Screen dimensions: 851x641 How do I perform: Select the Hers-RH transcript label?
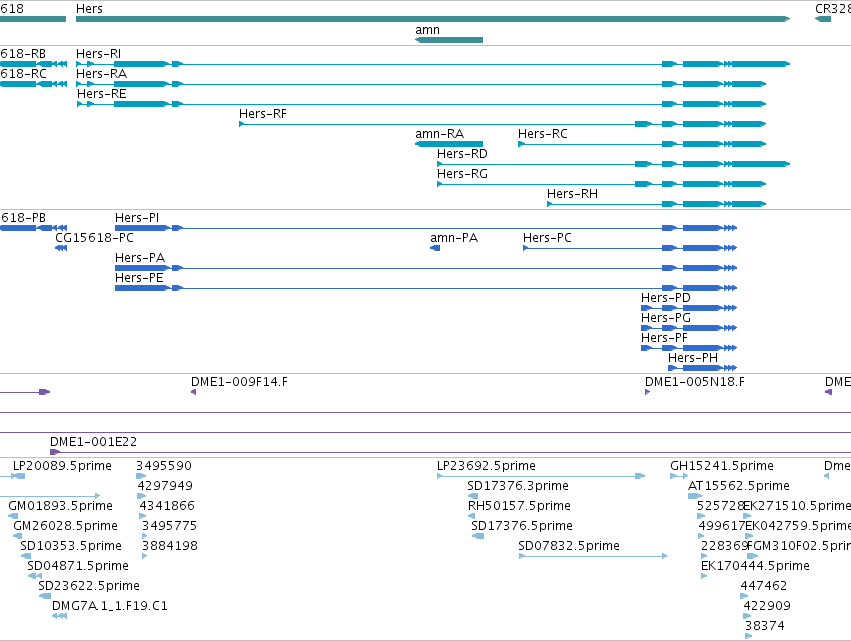tap(572, 194)
